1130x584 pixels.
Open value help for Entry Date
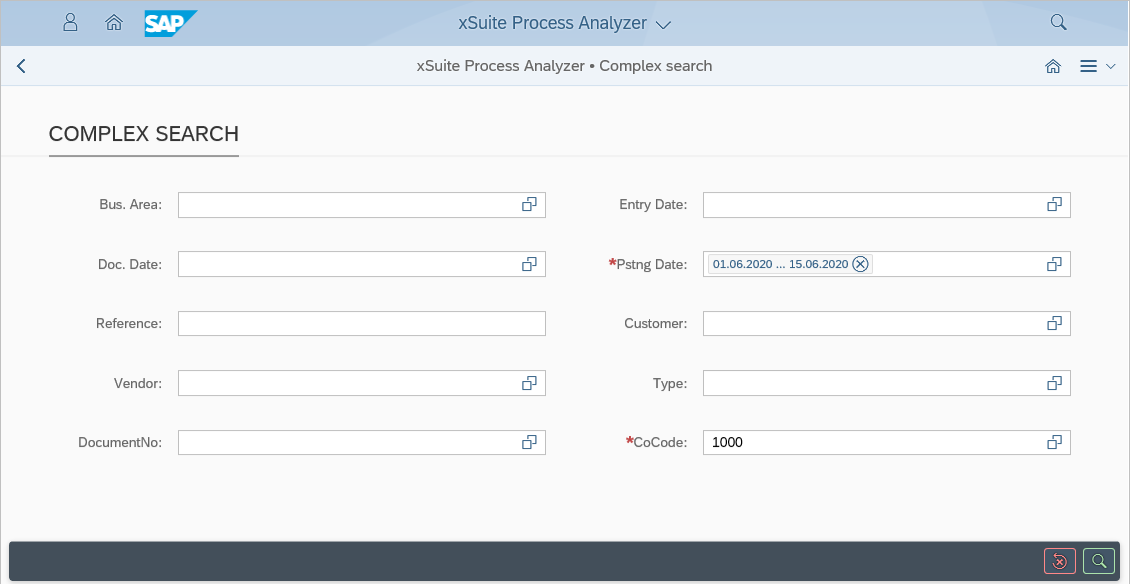pyautogui.click(x=1054, y=204)
